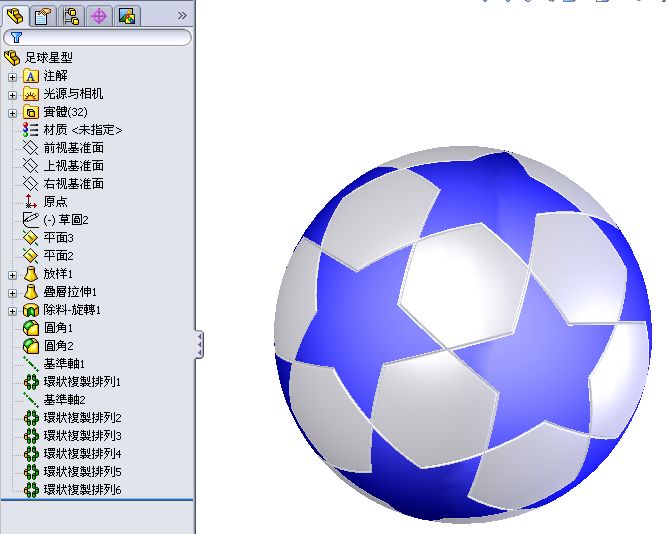Image resolution: width=667 pixels, height=534 pixels.
Task: Open the DimXpertManager tab
Action: tap(99, 16)
